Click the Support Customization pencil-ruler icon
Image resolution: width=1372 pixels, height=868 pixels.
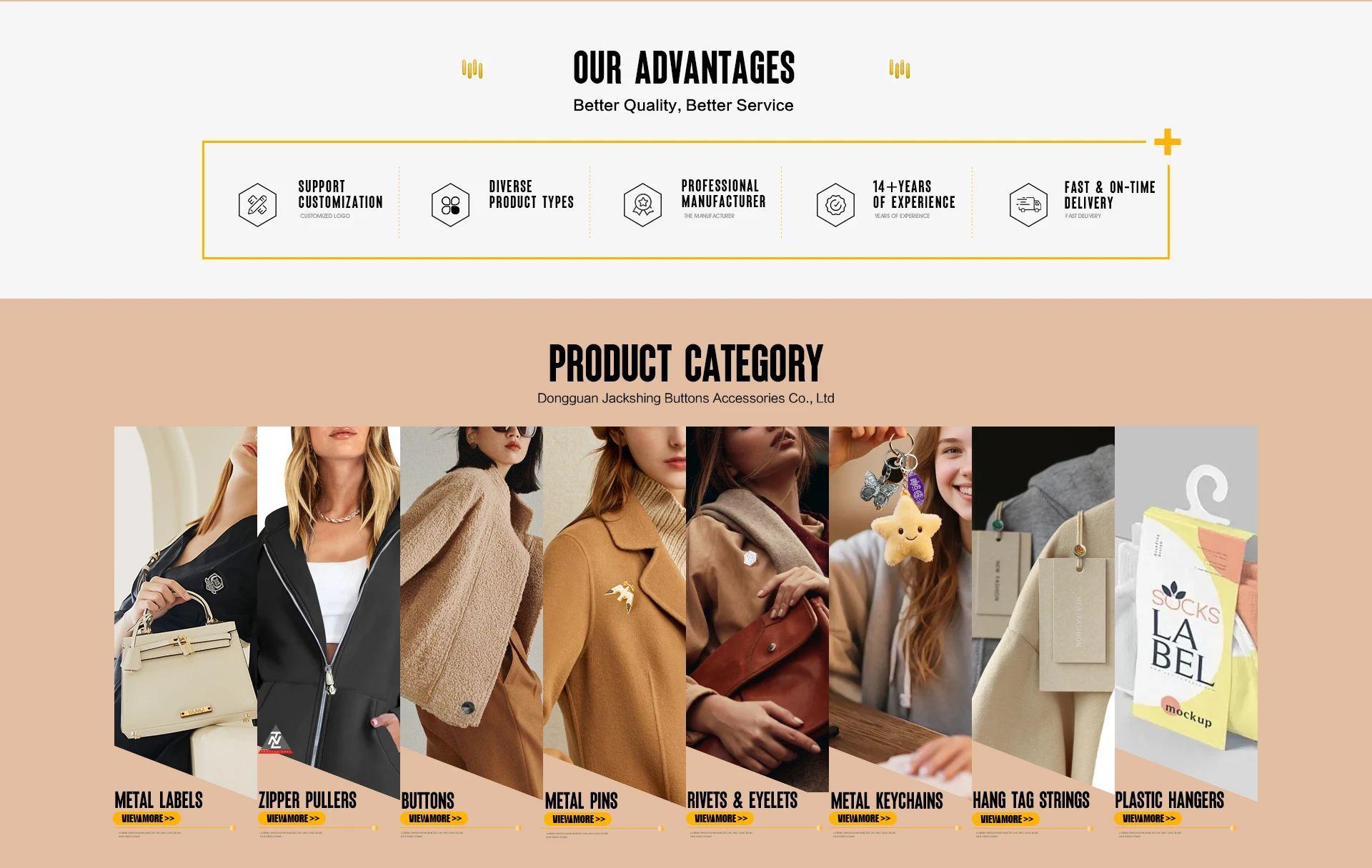257,204
